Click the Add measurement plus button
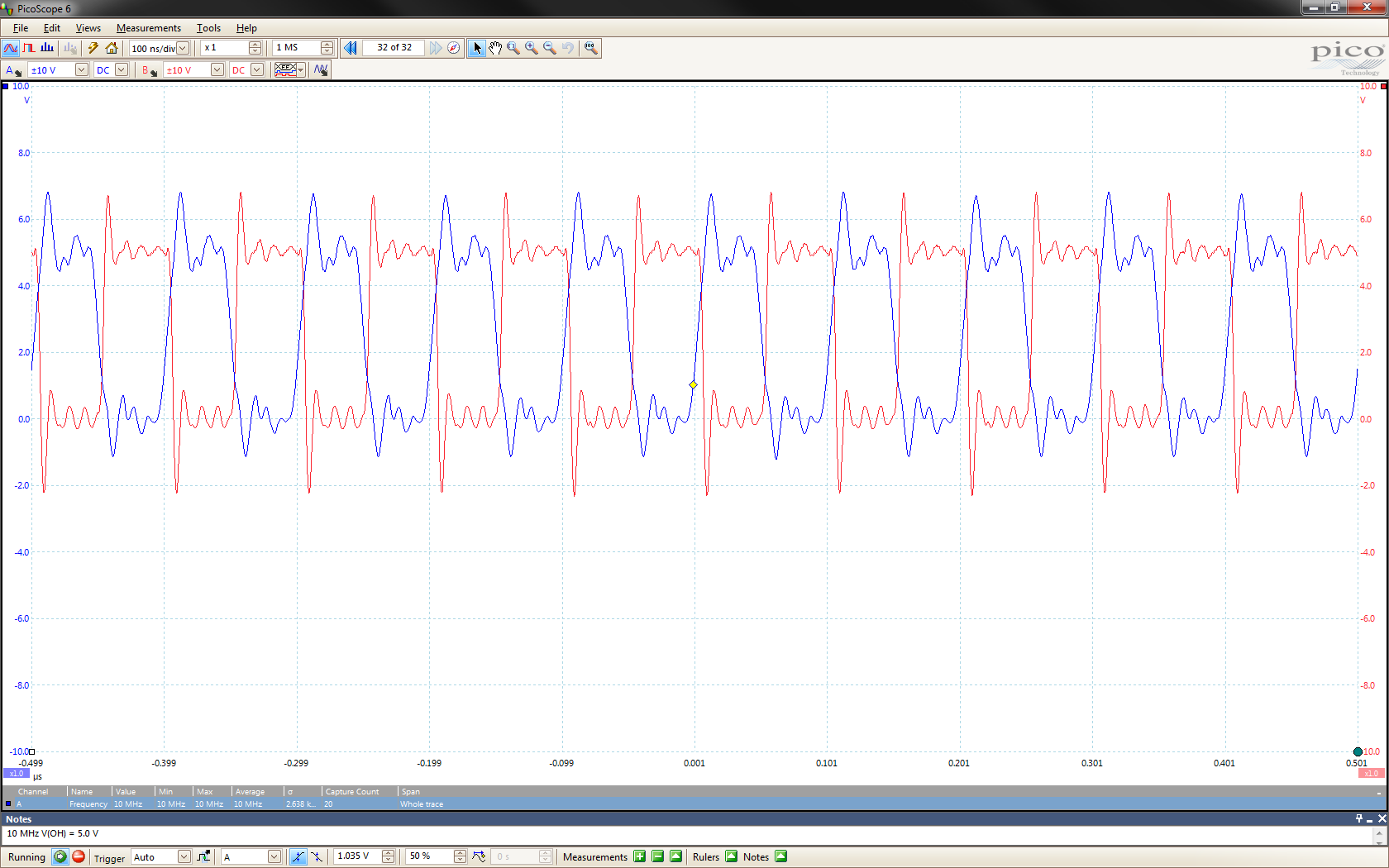 (x=639, y=856)
